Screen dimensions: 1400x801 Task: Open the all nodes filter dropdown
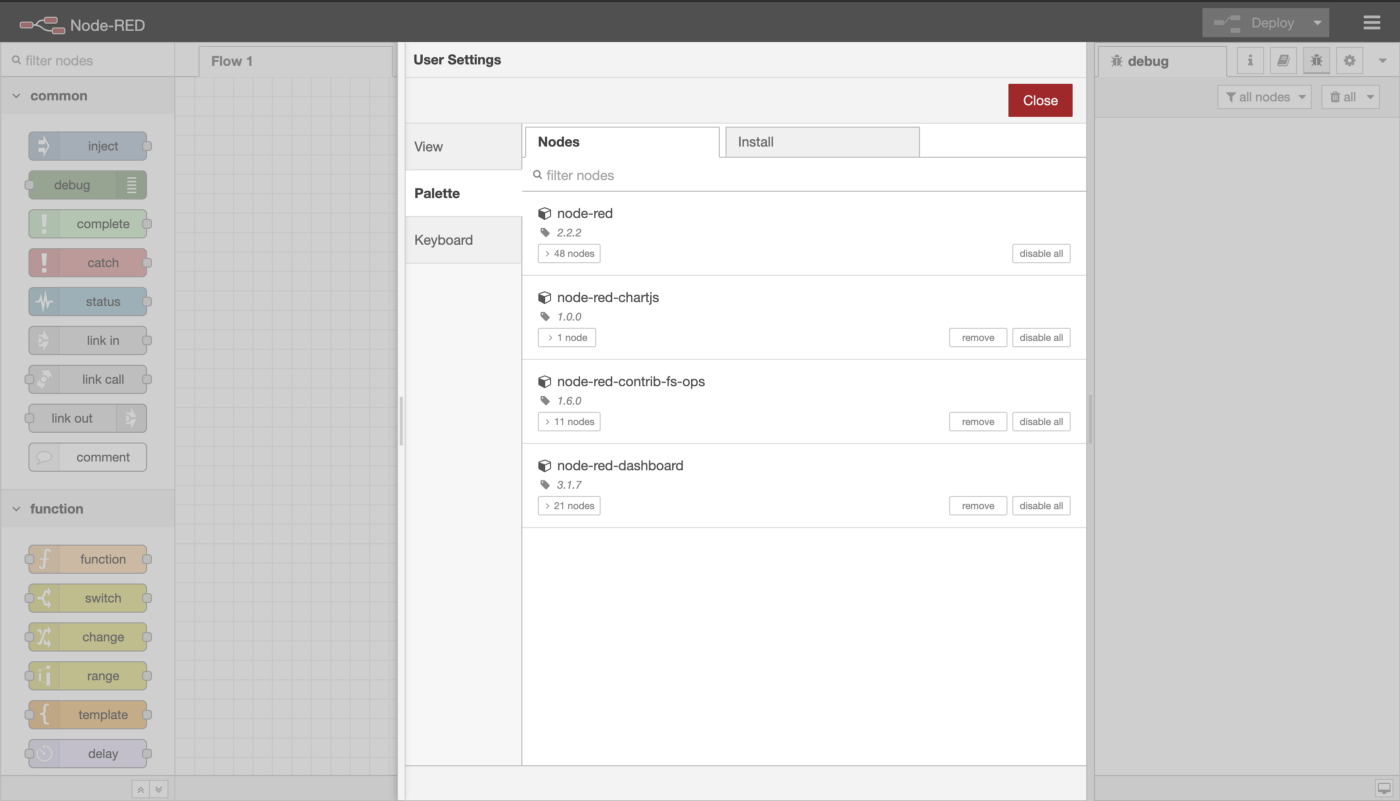[1264, 97]
